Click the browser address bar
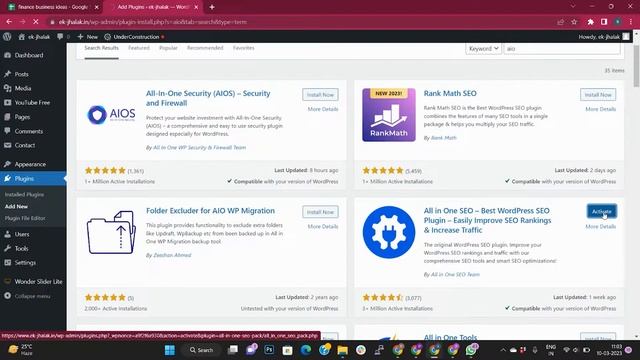Viewport: 640px width, 360px height. (x=302, y=22)
